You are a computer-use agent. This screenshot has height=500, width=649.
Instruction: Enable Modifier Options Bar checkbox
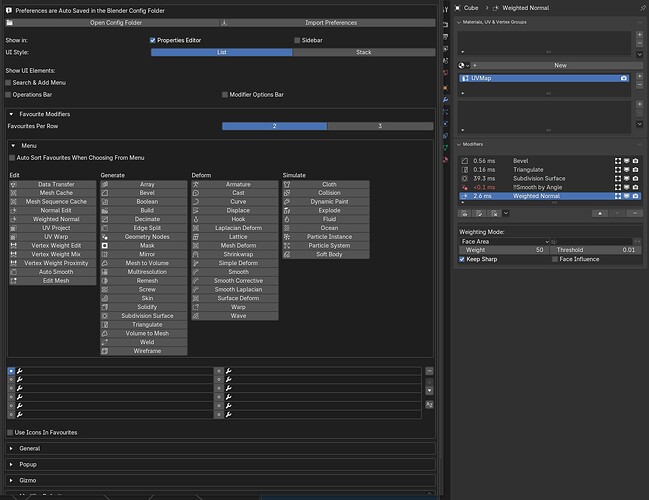click(x=225, y=95)
